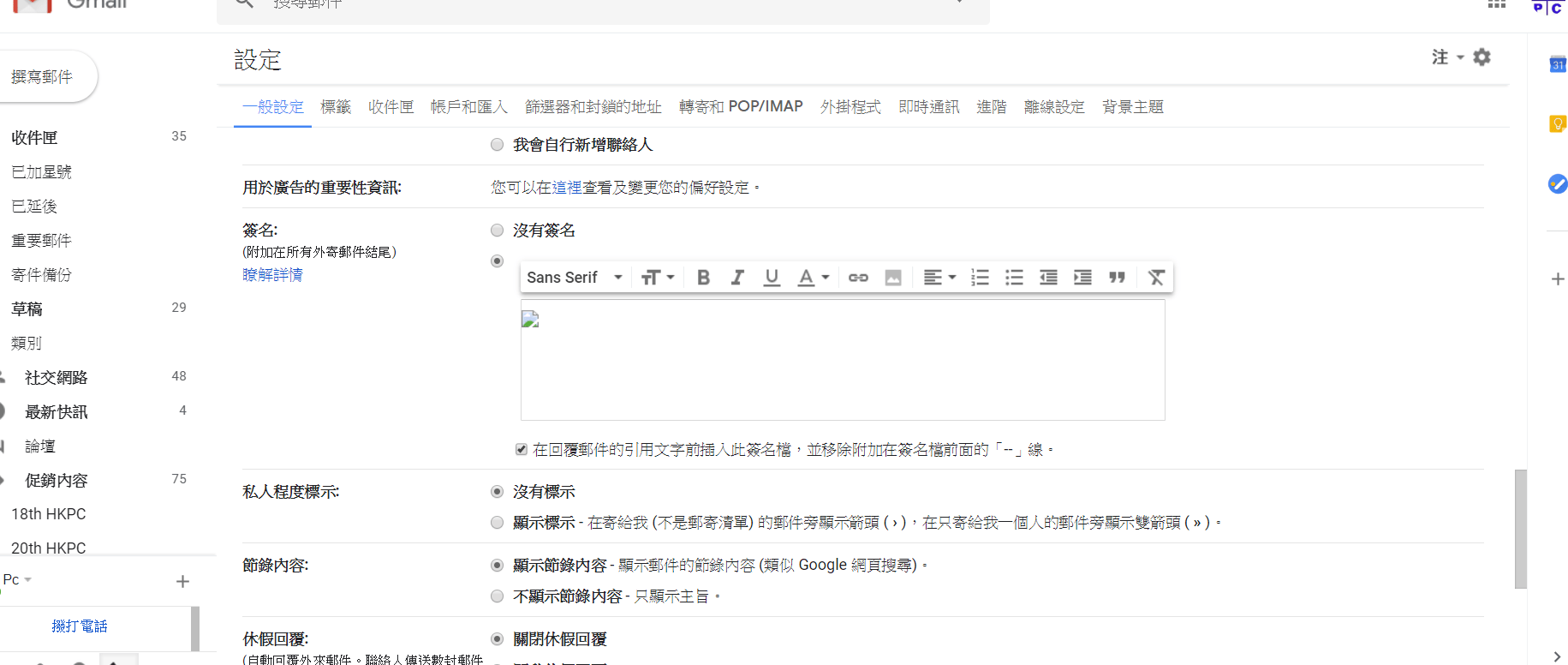Expand side panel with bottom arrow
Viewport: 1568px width, 665px height.
(1557, 656)
